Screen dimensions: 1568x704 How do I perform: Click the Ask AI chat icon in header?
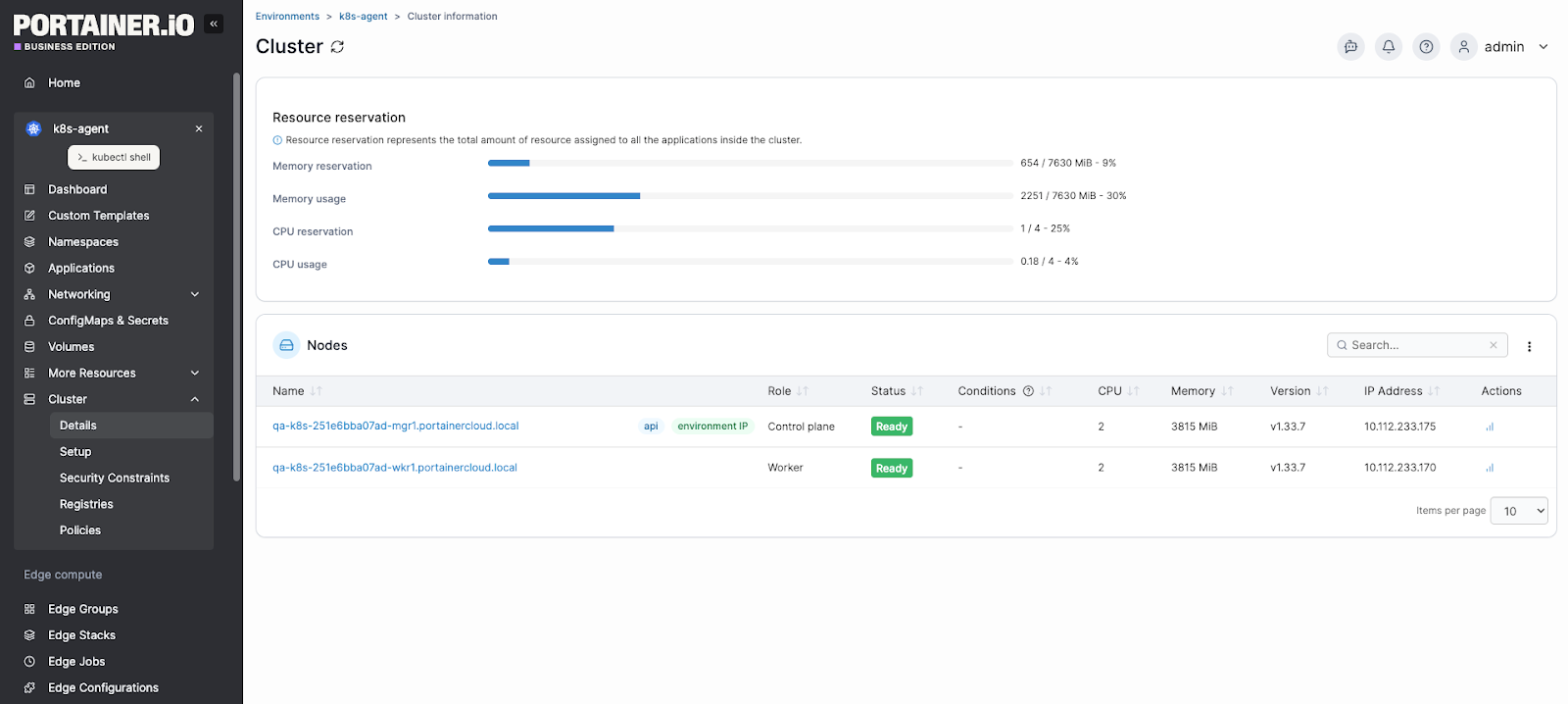point(1350,47)
